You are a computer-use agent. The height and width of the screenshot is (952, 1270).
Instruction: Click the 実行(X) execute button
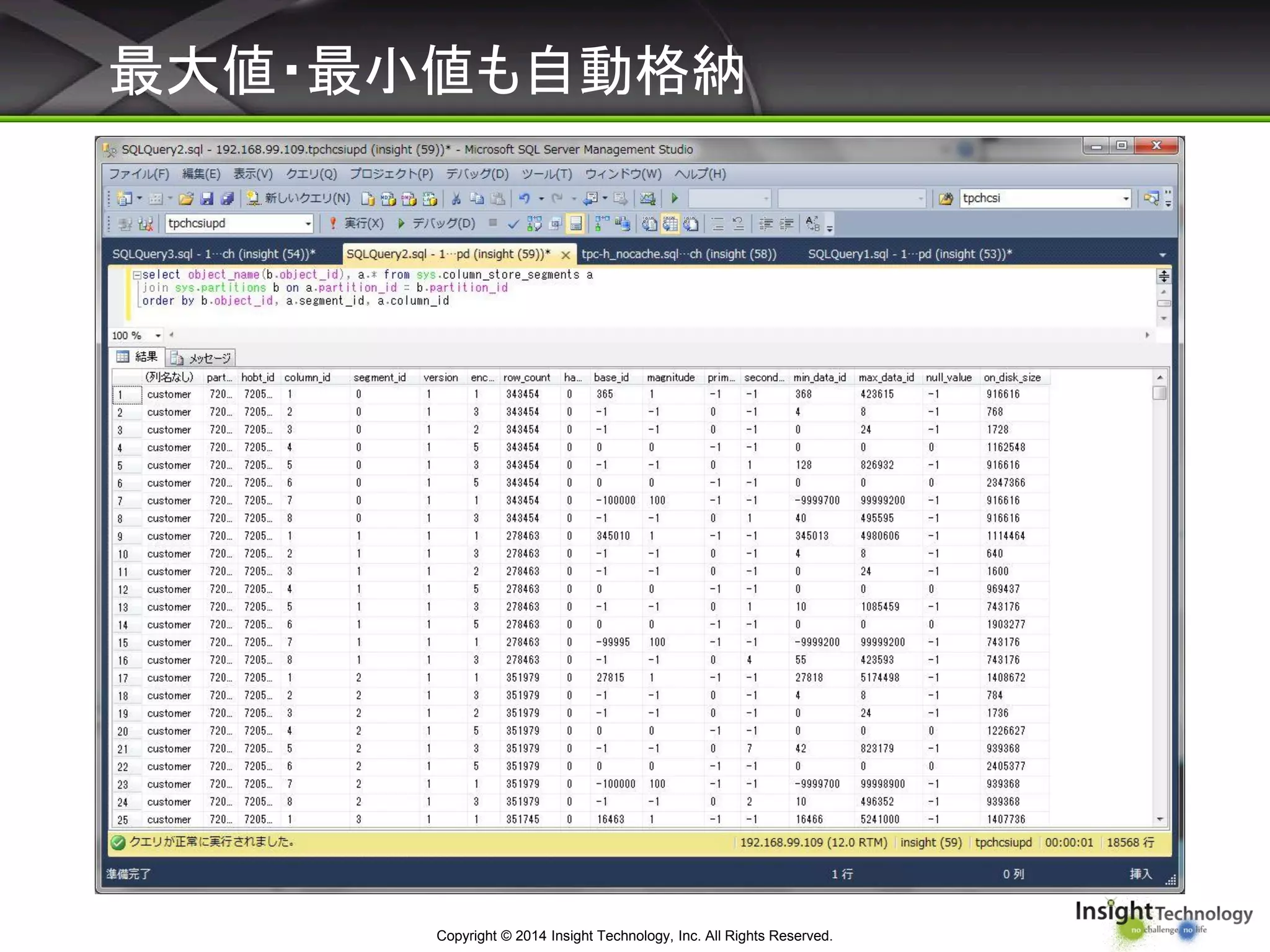(x=357, y=224)
